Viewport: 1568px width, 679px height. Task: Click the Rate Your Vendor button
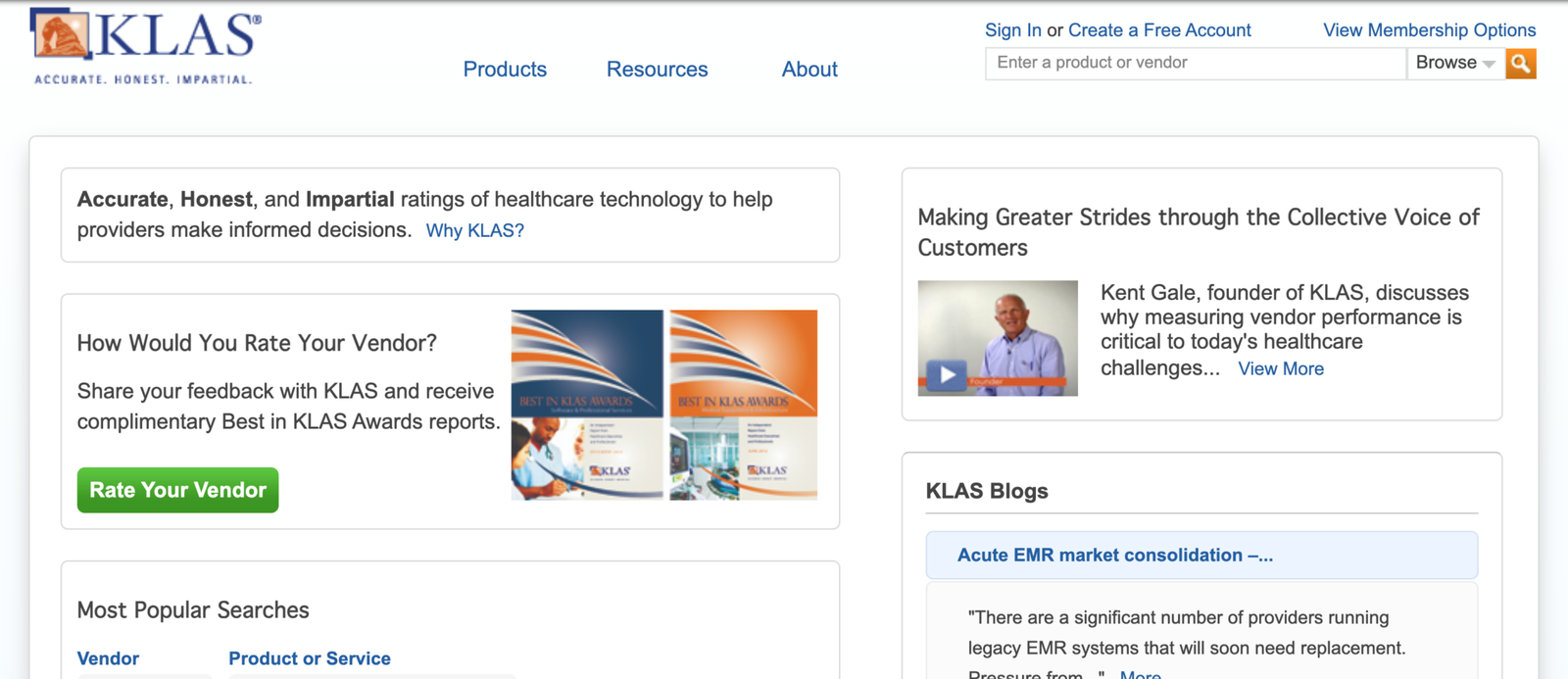tap(178, 490)
